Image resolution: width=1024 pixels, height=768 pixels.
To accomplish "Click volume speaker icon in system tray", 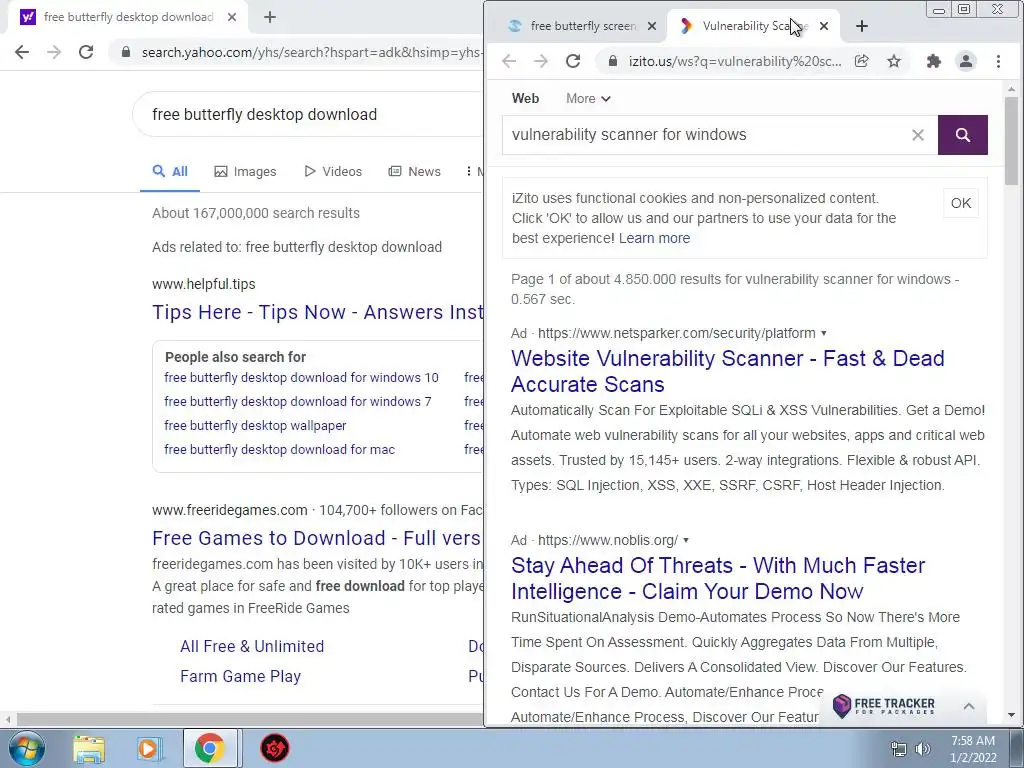I will coord(923,749).
